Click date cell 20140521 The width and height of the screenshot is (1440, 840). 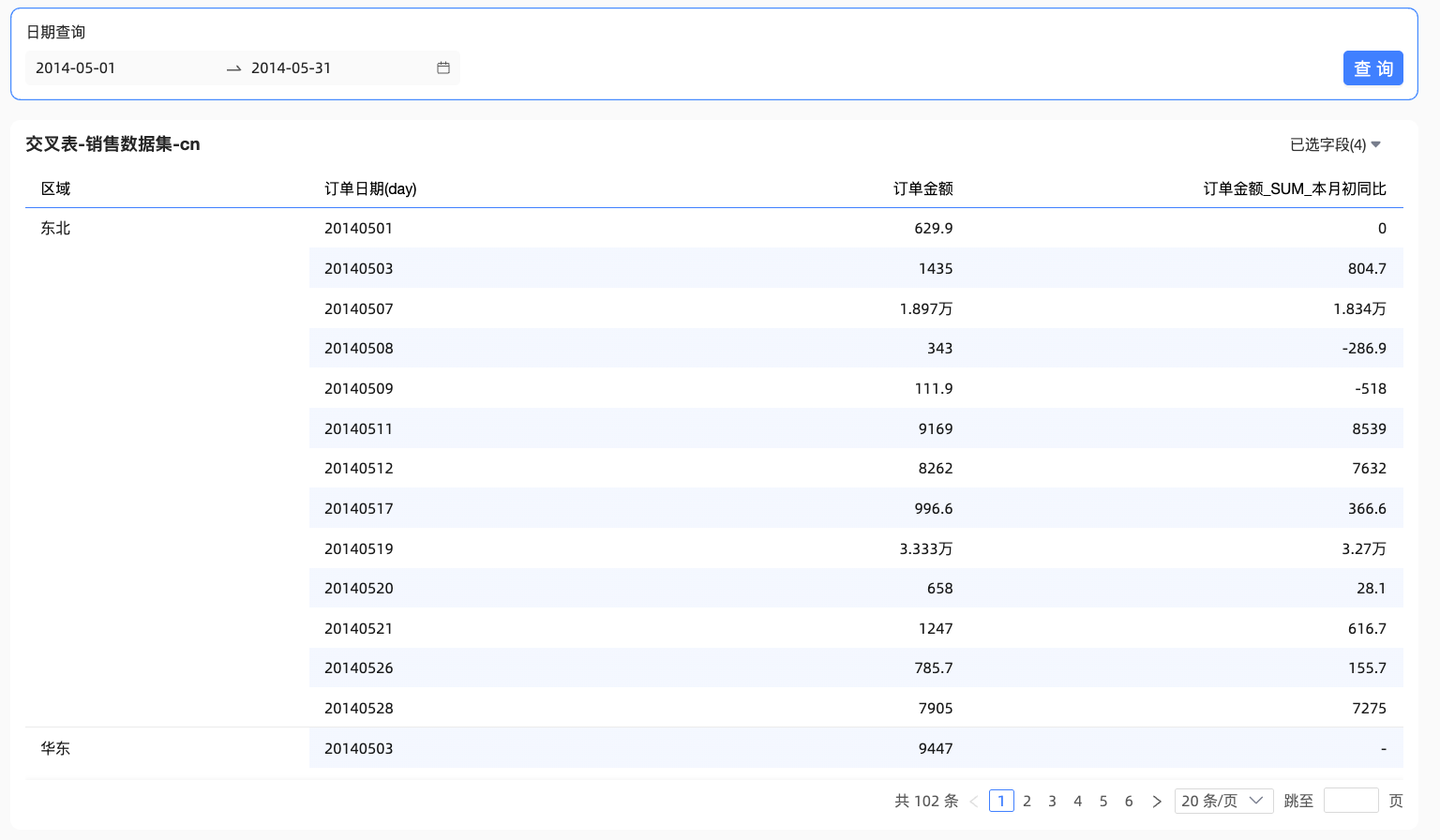click(359, 628)
